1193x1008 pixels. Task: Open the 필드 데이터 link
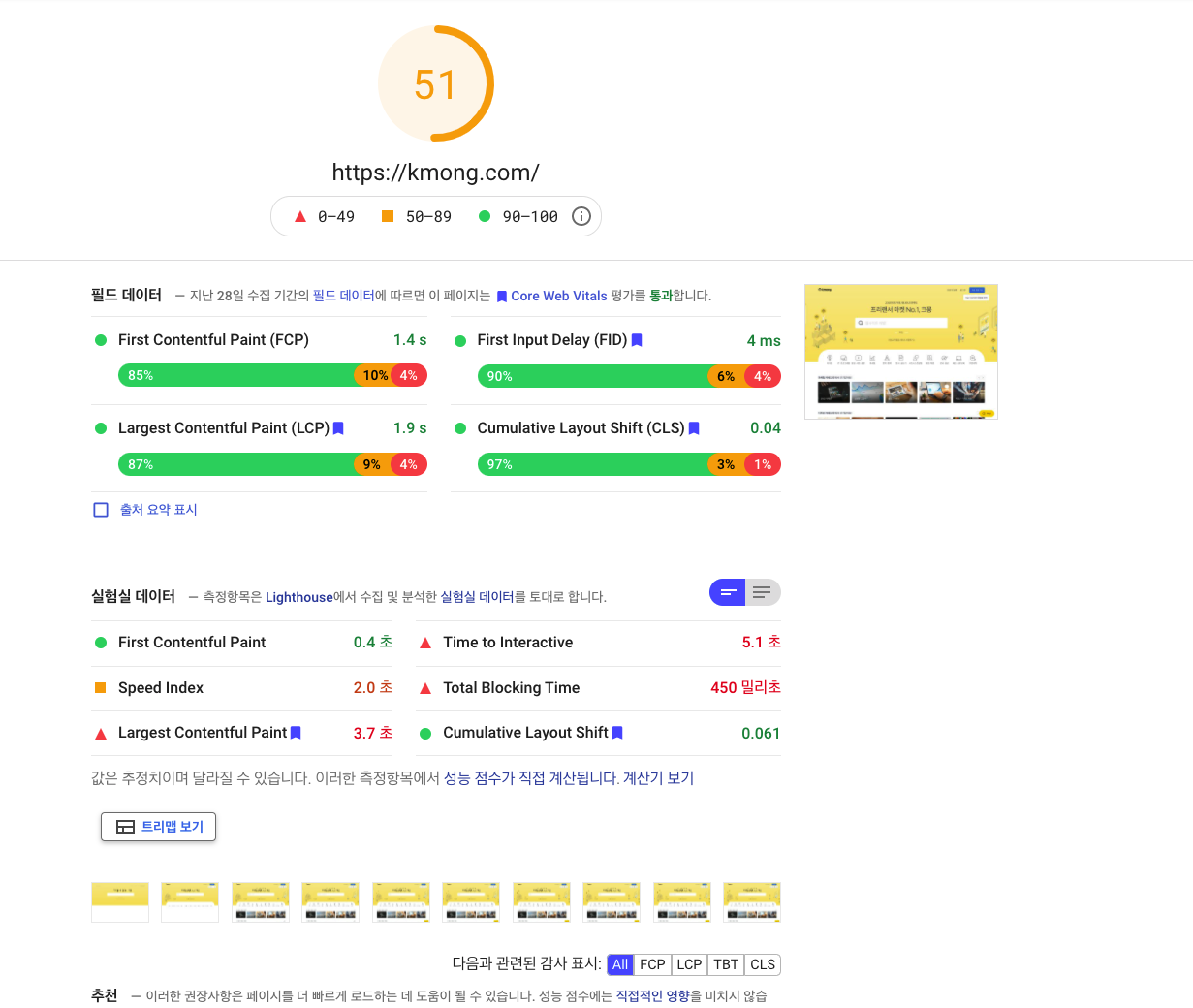(343, 296)
